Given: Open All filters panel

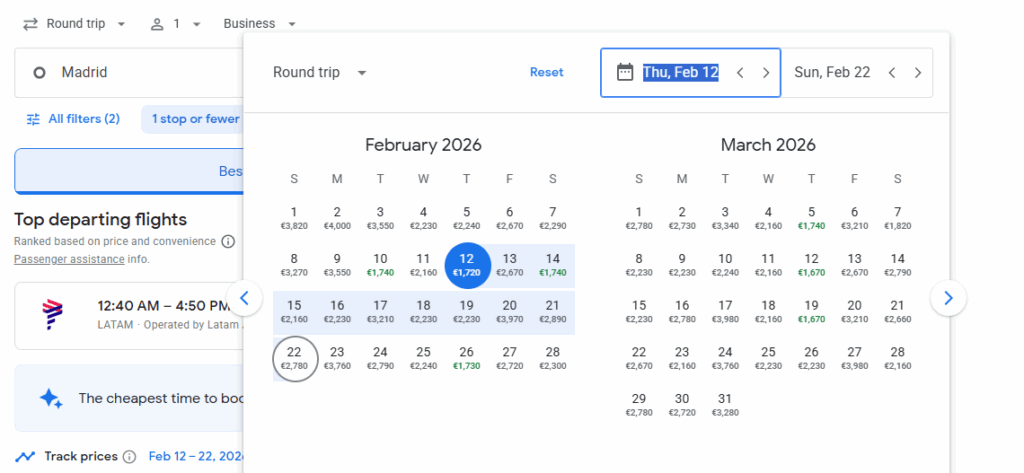Looking at the screenshot, I should coord(72,119).
